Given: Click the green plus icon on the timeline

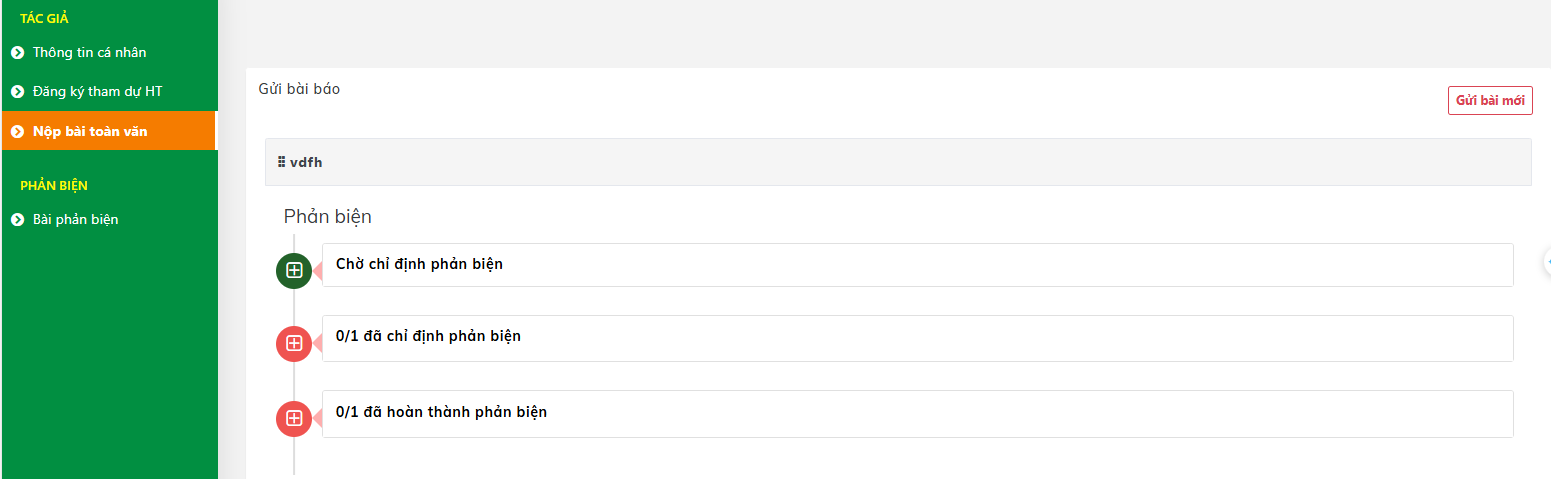Looking at the screenshot, I should (294, 270).
